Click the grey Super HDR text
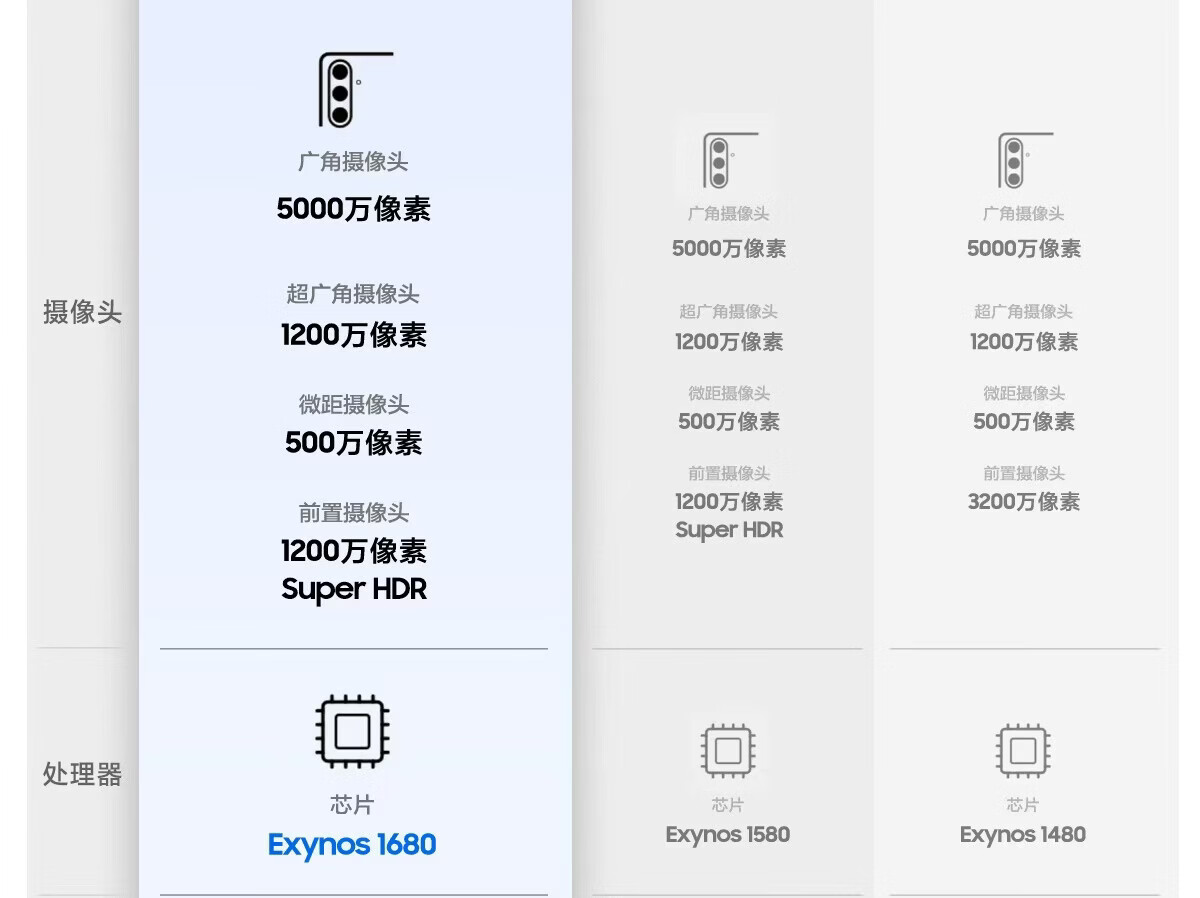Image resolution: width=1200 pixels, height=898 pixels. (x=729, y=530)
